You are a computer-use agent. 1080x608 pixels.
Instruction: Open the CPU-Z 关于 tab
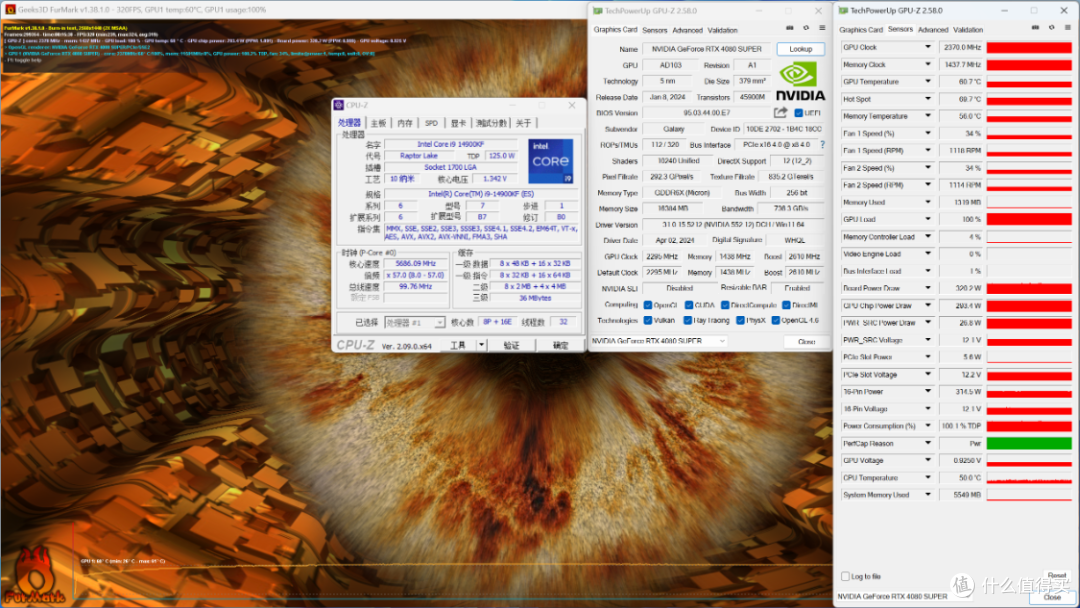click(x=523, y=123)
